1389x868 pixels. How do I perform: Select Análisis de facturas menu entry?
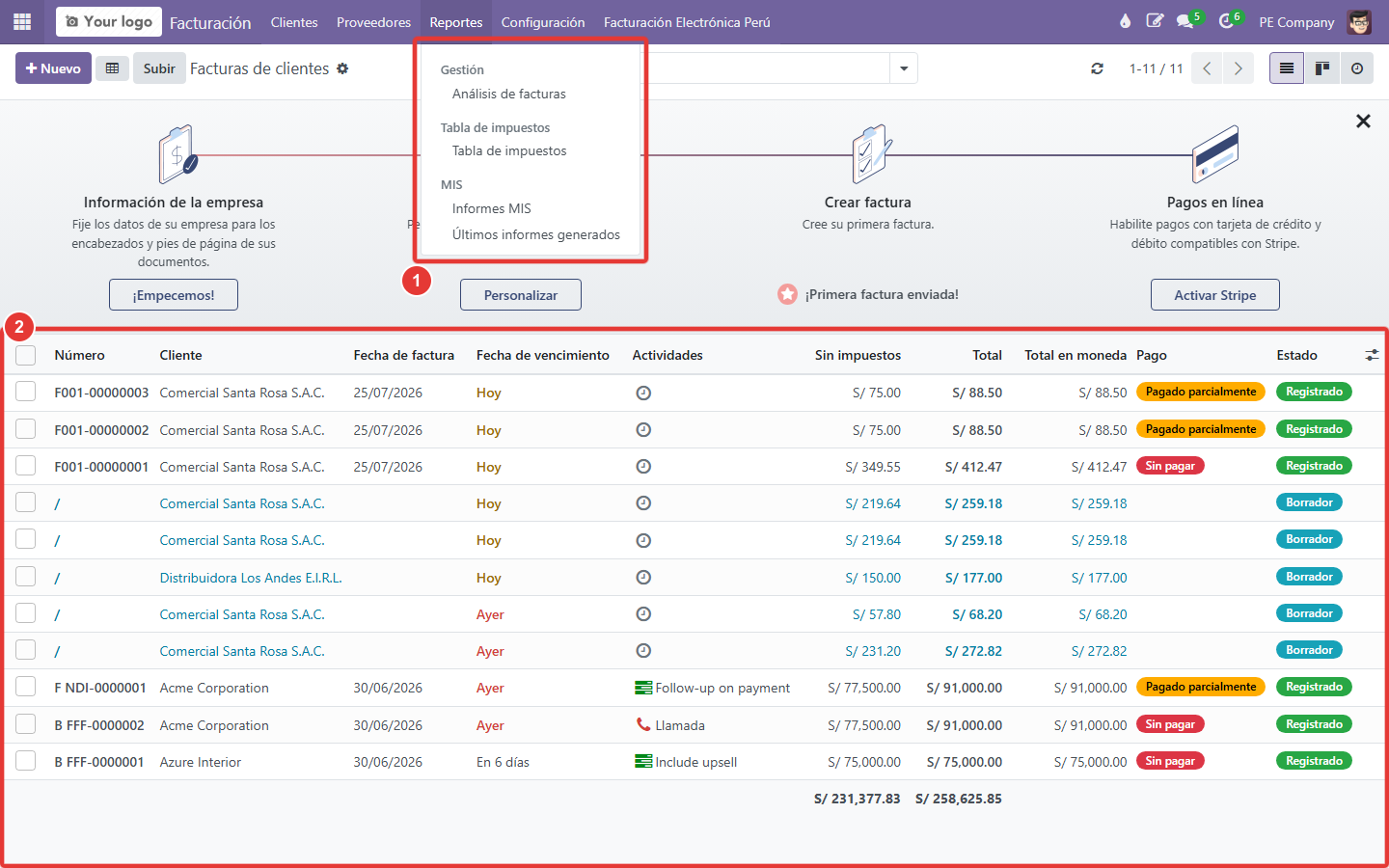click(508, 94)
